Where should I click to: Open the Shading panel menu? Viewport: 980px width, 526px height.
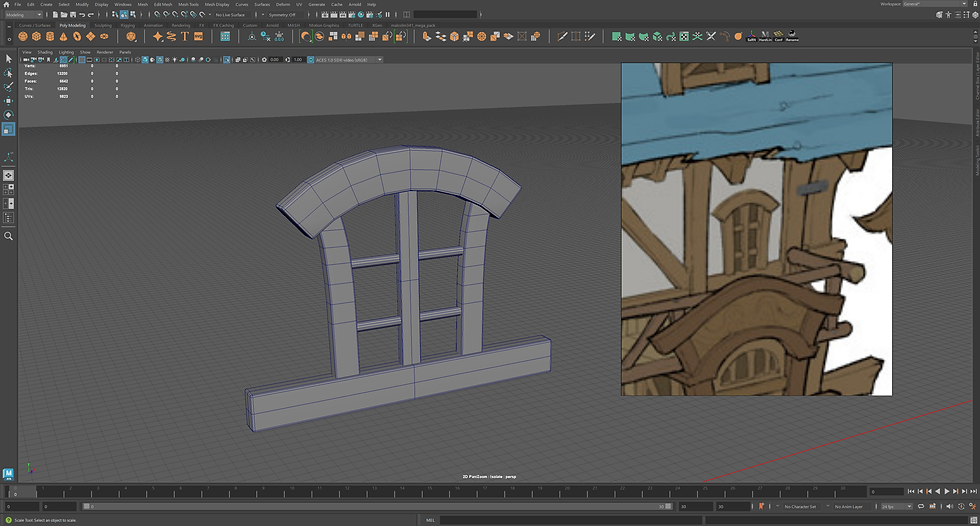tap(43, 51)
